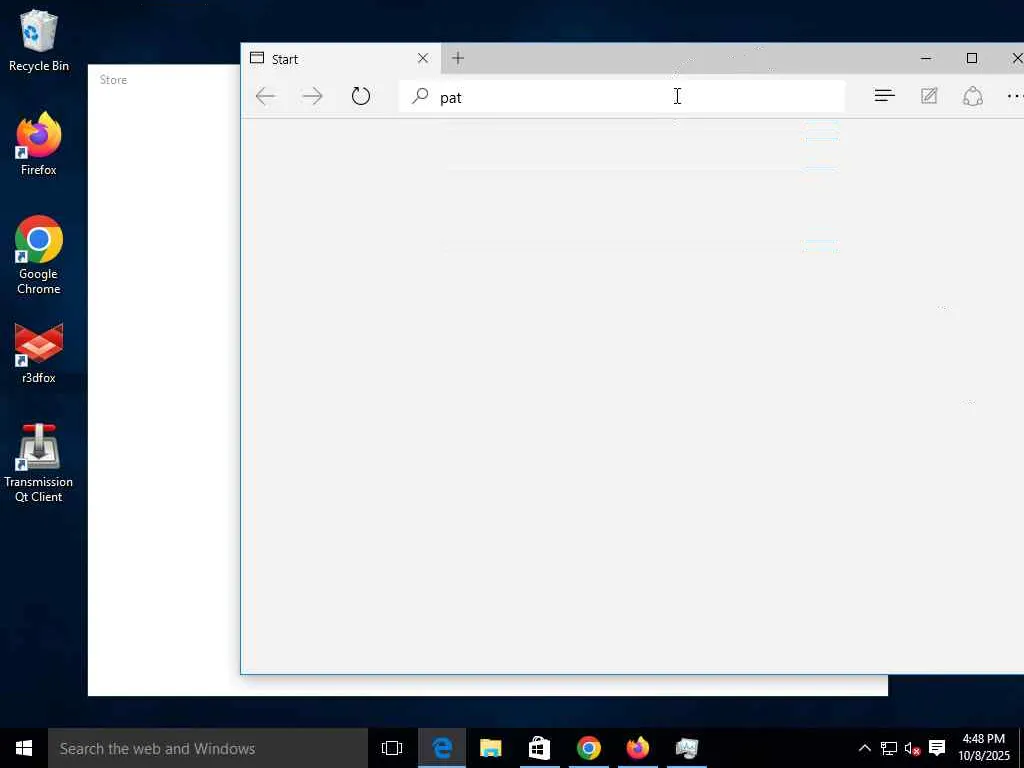Open a new tab with plus button
This screenshot has width=1024, height=768.
point(458,58)
